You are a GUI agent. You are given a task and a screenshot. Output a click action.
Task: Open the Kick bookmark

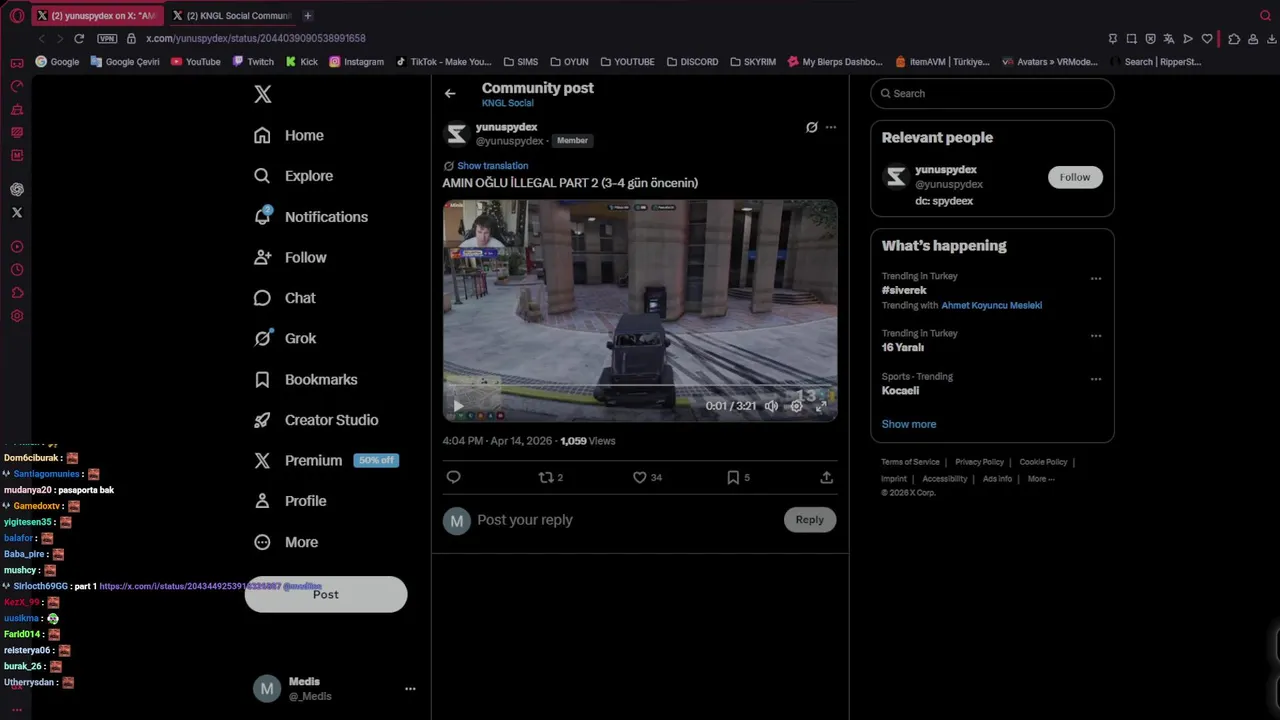(301, 62)
